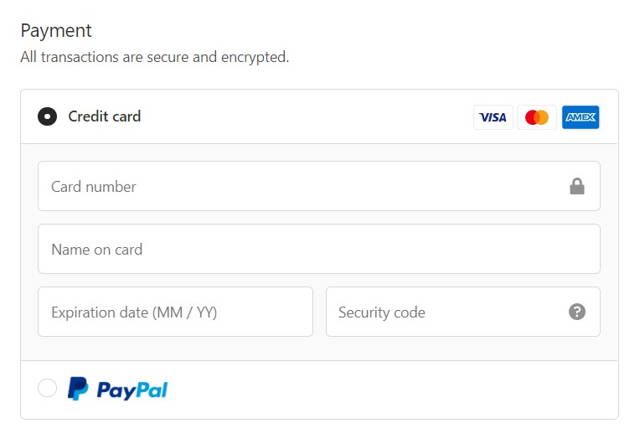Select the PayPal radio button

click(47, 388)
